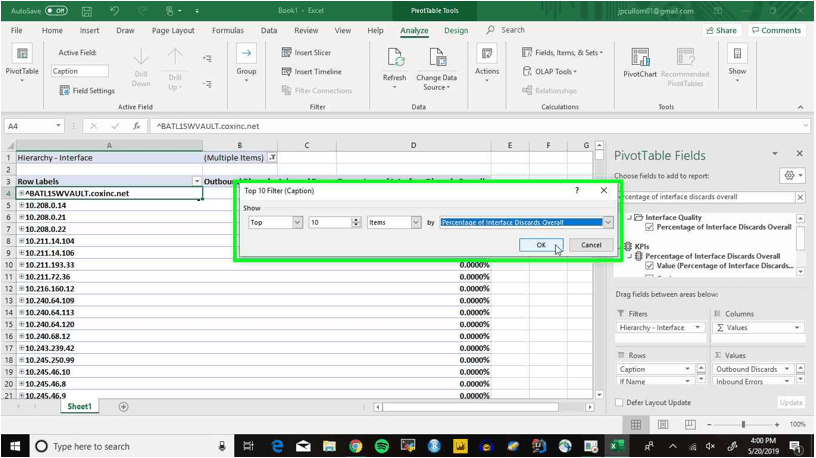Uncheck Percentage of Interface Discards Overall under Interface Quality
Viewport: 816px width, 458px height.
(x=649, y=227)
